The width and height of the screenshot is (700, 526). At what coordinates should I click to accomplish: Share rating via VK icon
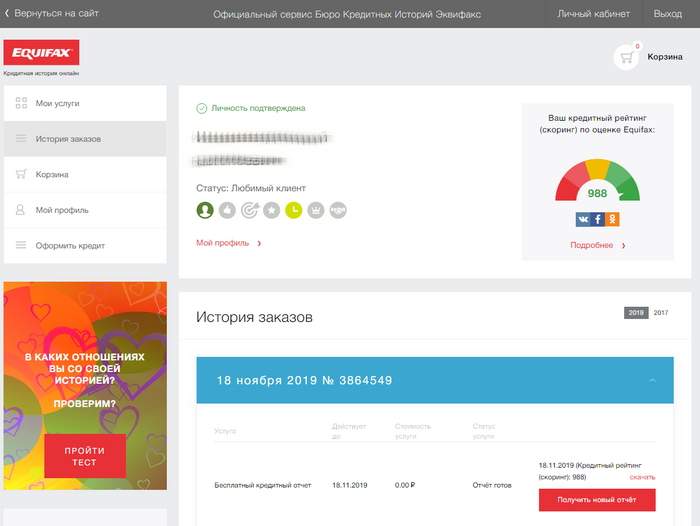tap(583, 219)
